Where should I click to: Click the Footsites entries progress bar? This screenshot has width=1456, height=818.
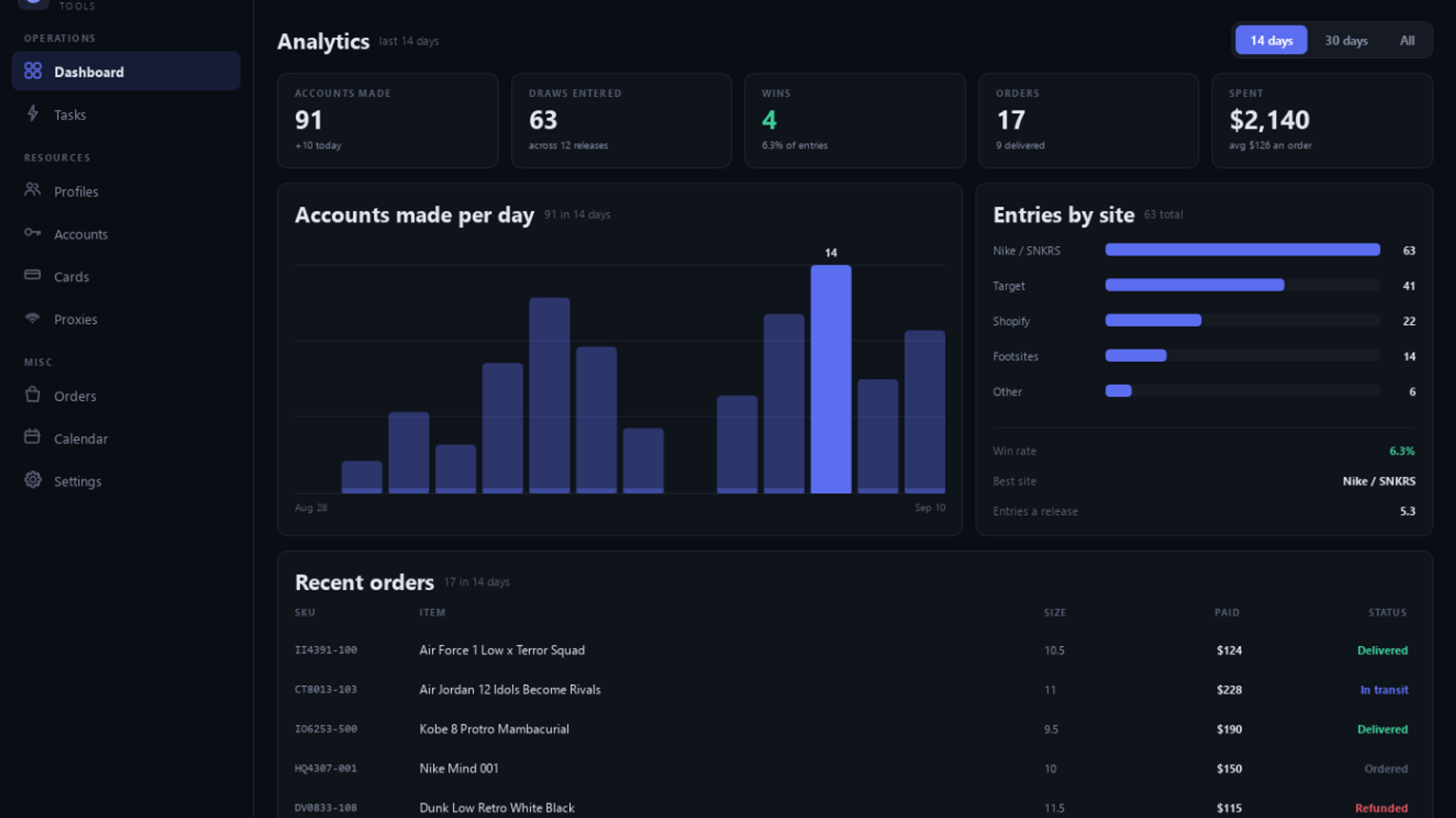[x=1243, y=355]
